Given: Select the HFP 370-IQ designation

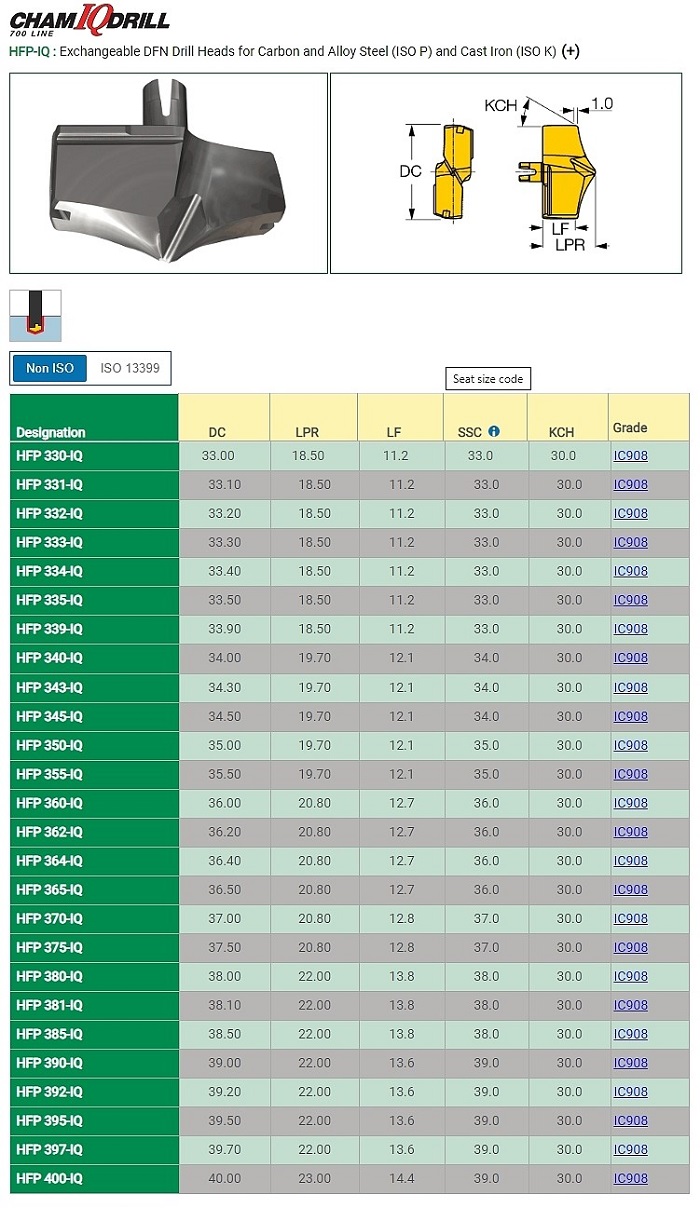Looking at the screenshot, I should point(50,918).
